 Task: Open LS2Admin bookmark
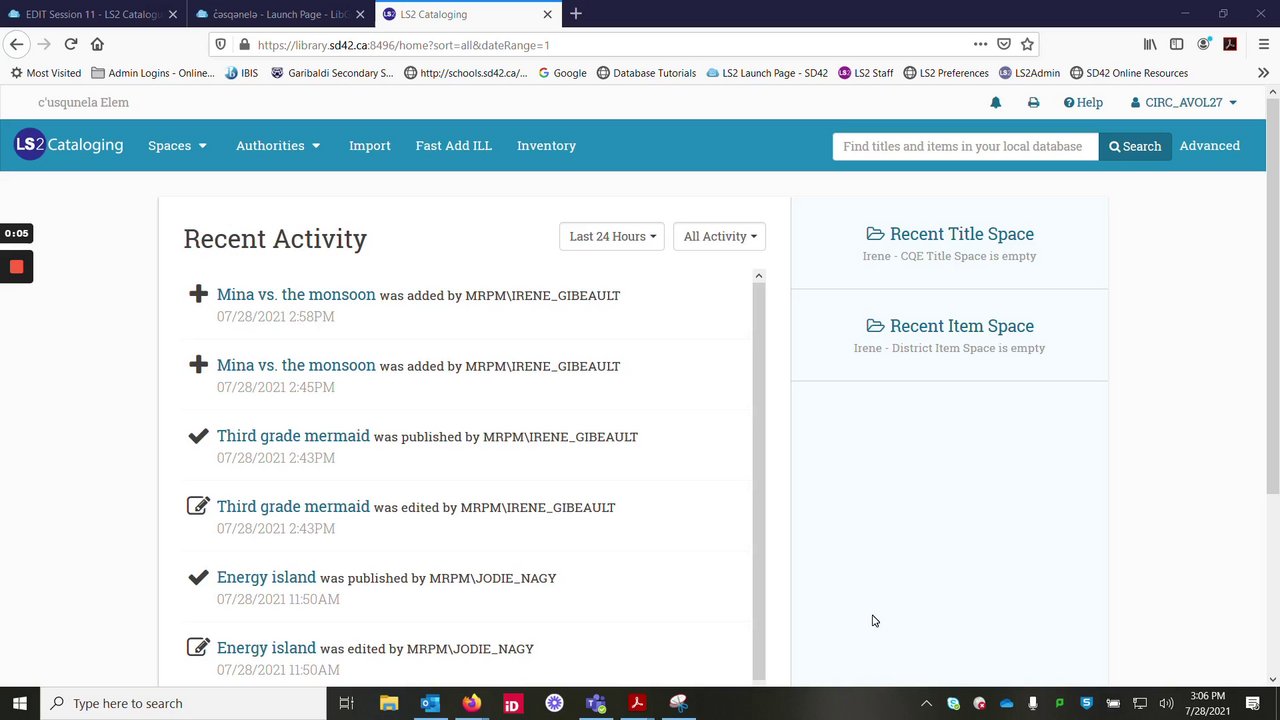[1029, 73]
